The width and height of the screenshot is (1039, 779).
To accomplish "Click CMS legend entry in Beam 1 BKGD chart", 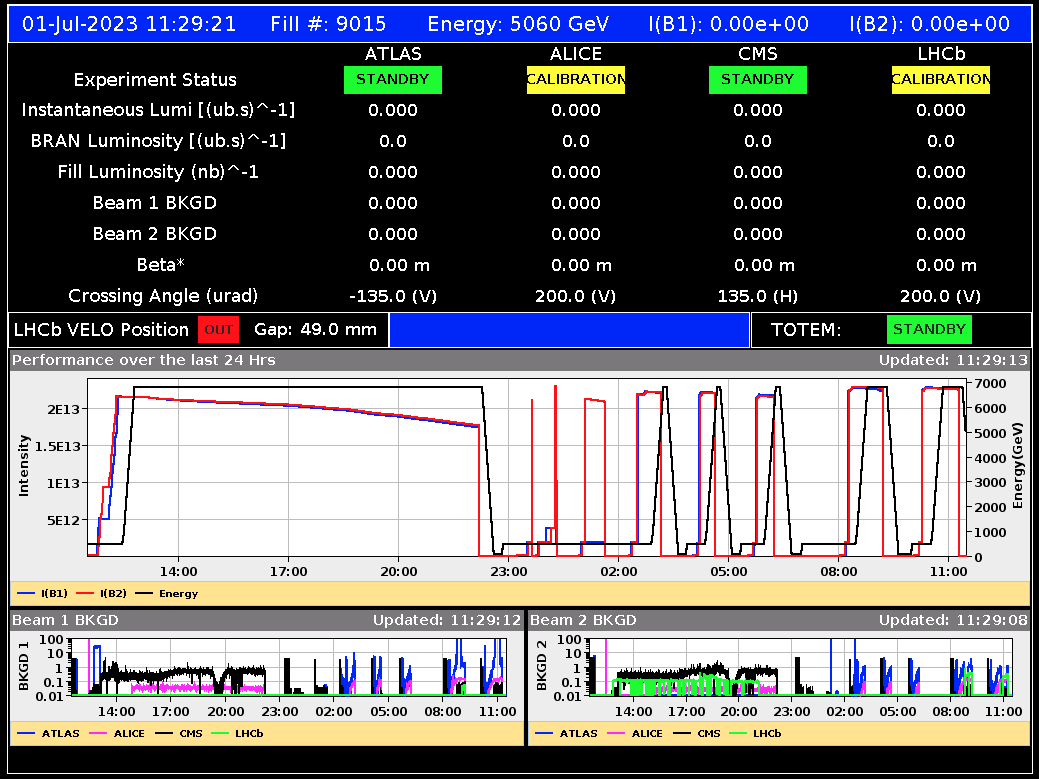I will [x=178, y=733].
